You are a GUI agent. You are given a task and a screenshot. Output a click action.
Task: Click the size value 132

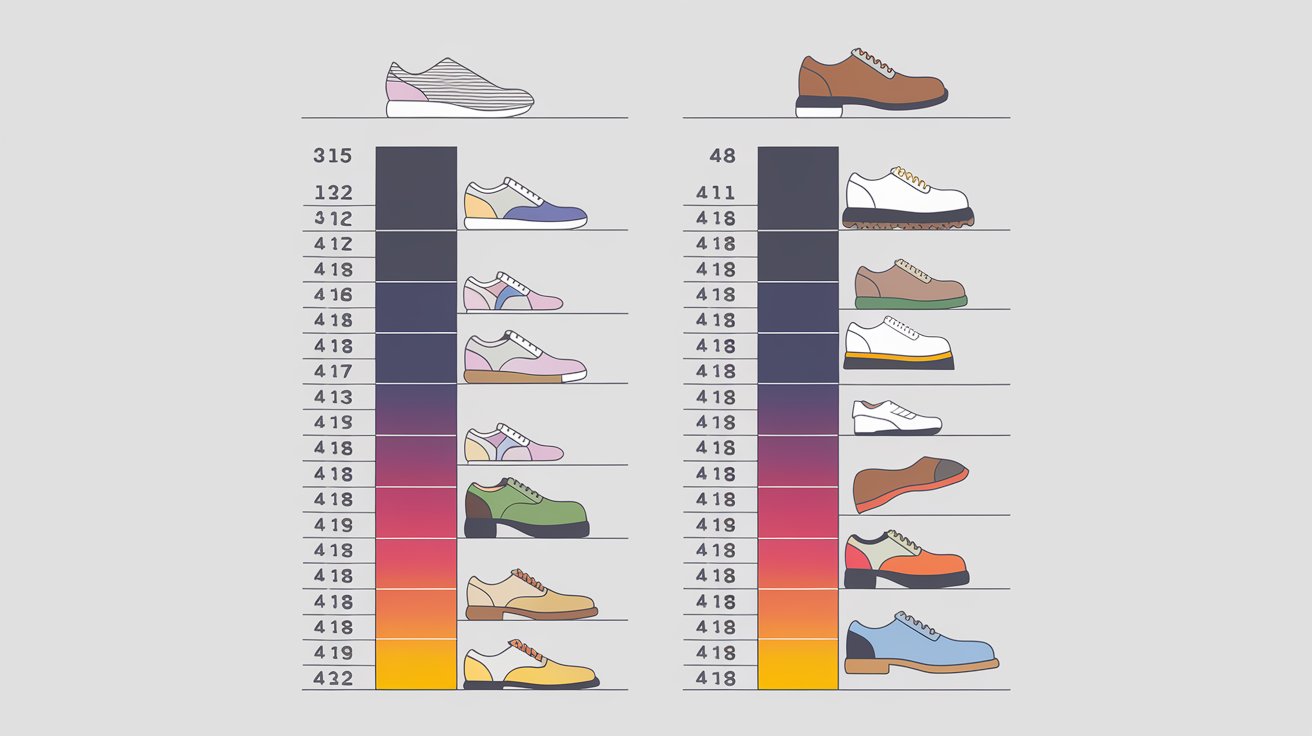coord(333,193)
